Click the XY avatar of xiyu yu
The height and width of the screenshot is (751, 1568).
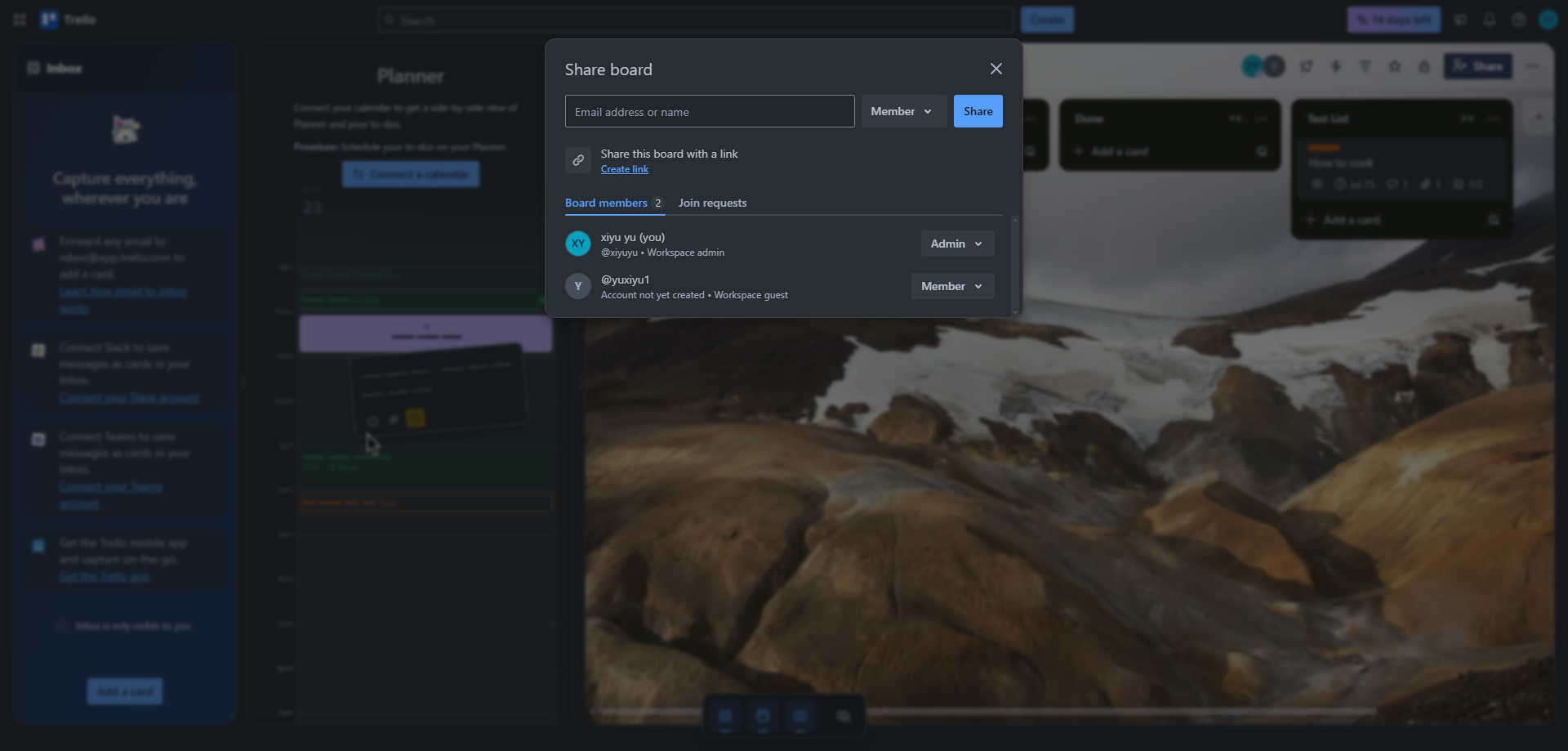[x=578, y=244]
